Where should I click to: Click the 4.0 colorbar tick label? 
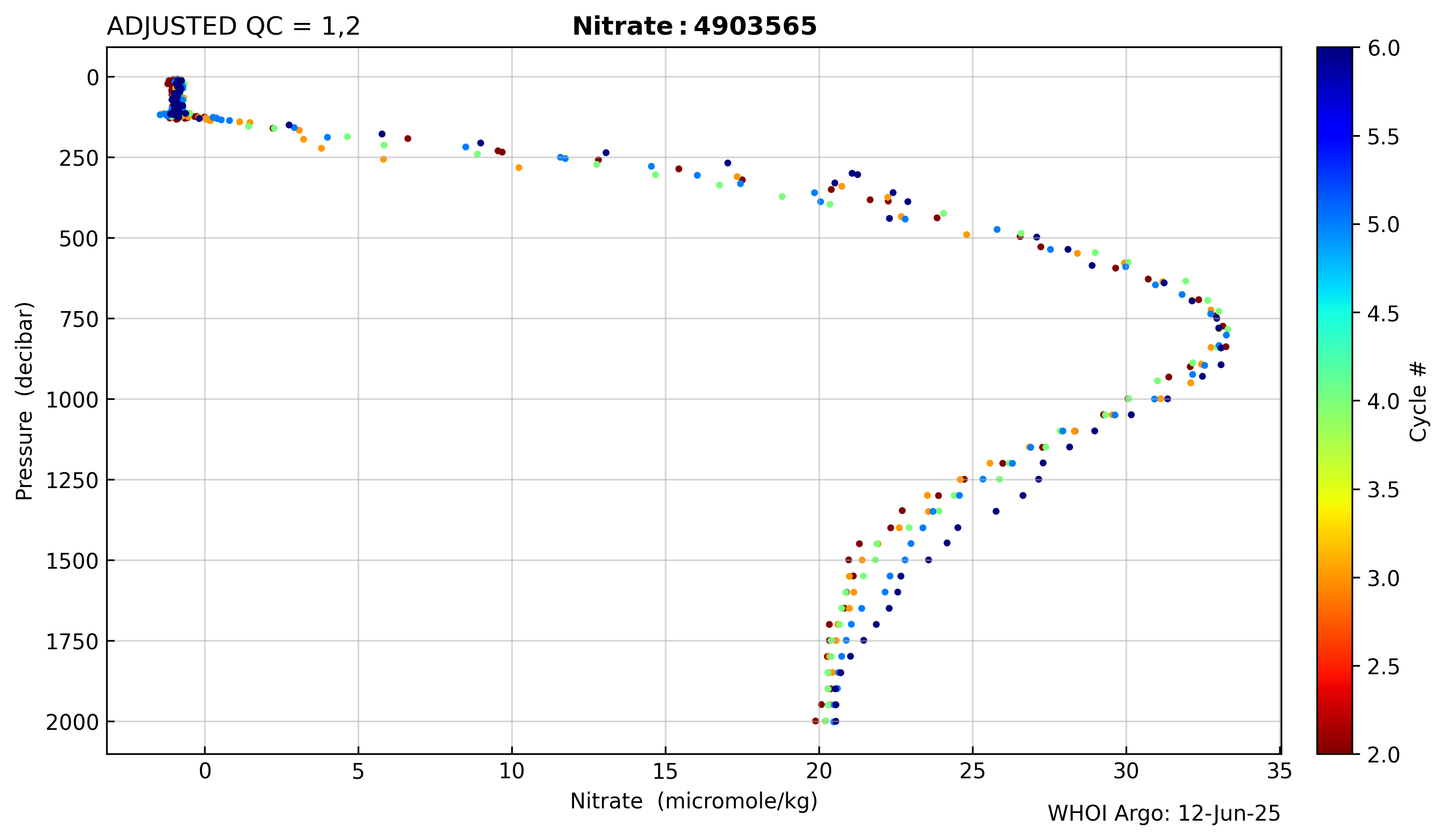[1383, 401]
